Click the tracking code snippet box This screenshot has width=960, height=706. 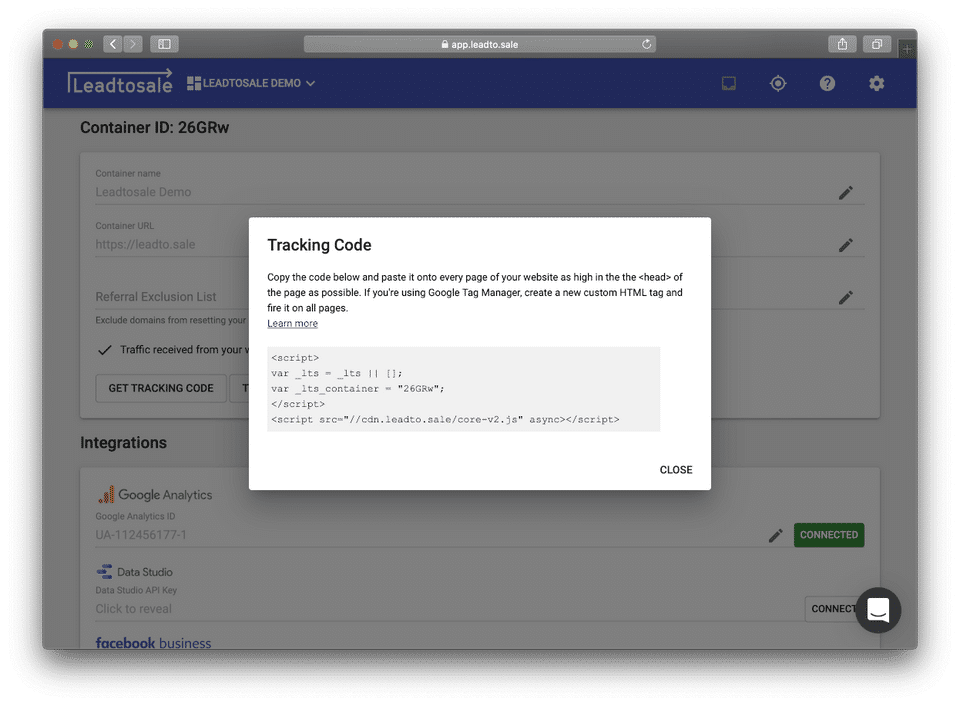tap(463, 389)
